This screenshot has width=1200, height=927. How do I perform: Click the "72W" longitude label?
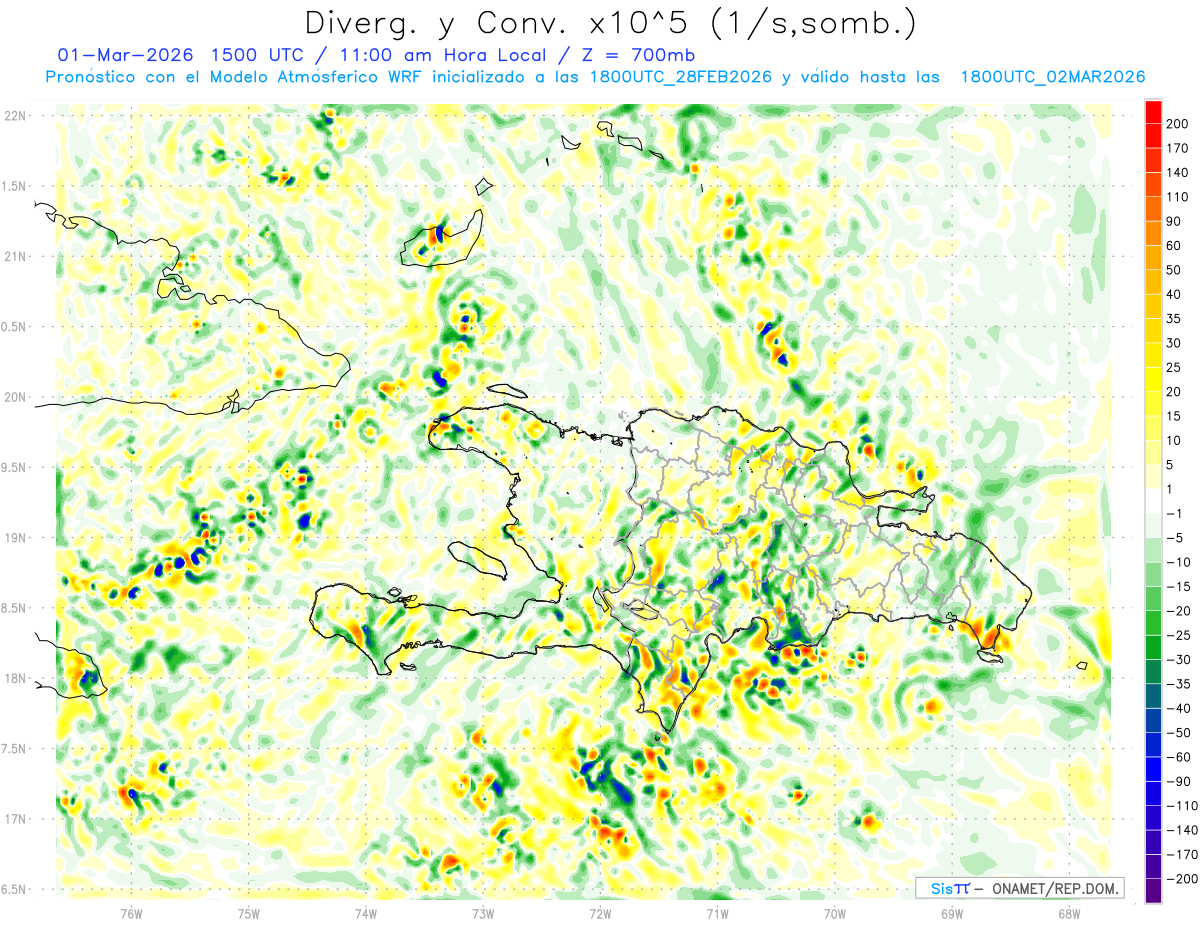tap(600, 913)
